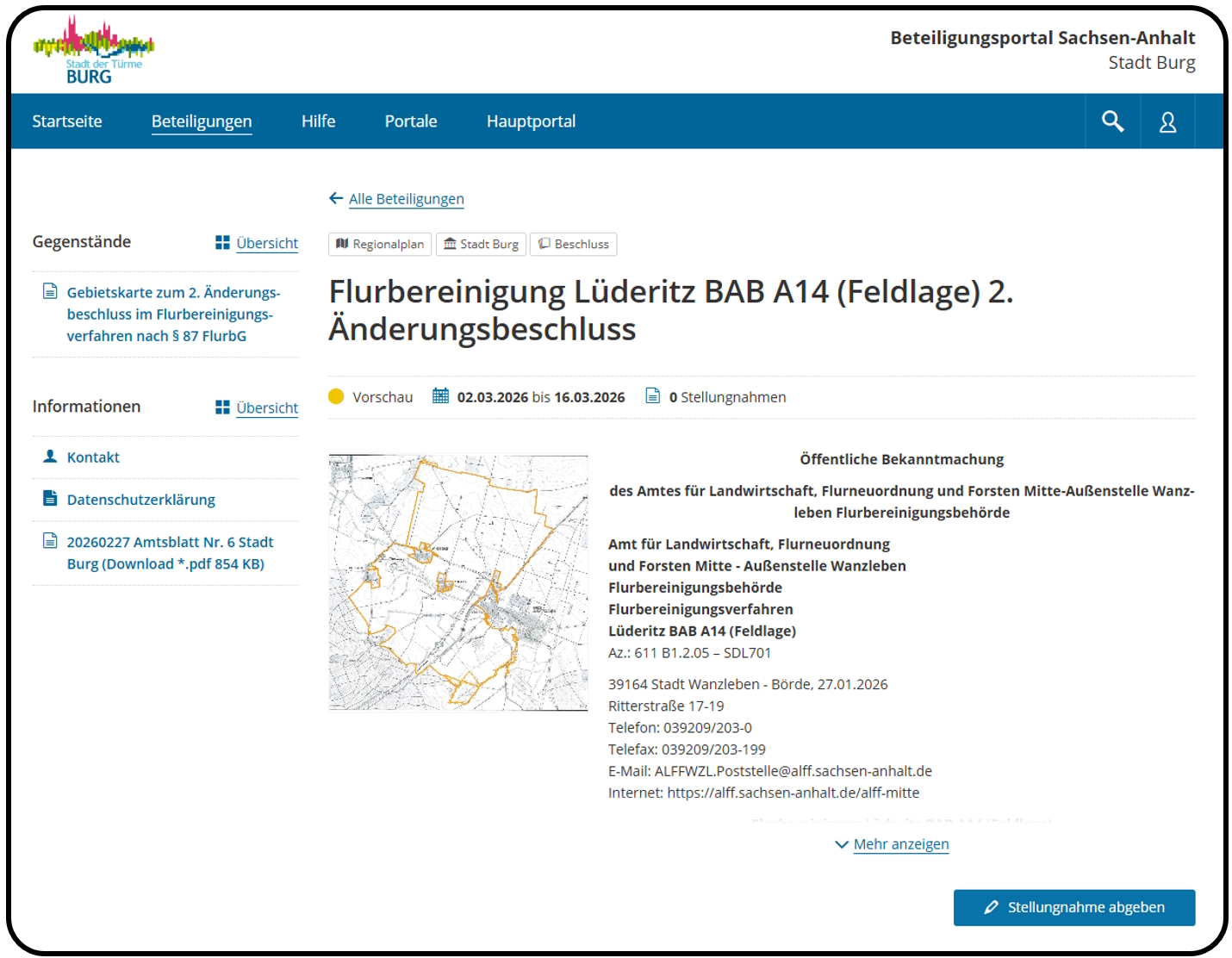Select the Beschluss tag
This screenshot has width=1232, height=958.
(x=573, y=245)
